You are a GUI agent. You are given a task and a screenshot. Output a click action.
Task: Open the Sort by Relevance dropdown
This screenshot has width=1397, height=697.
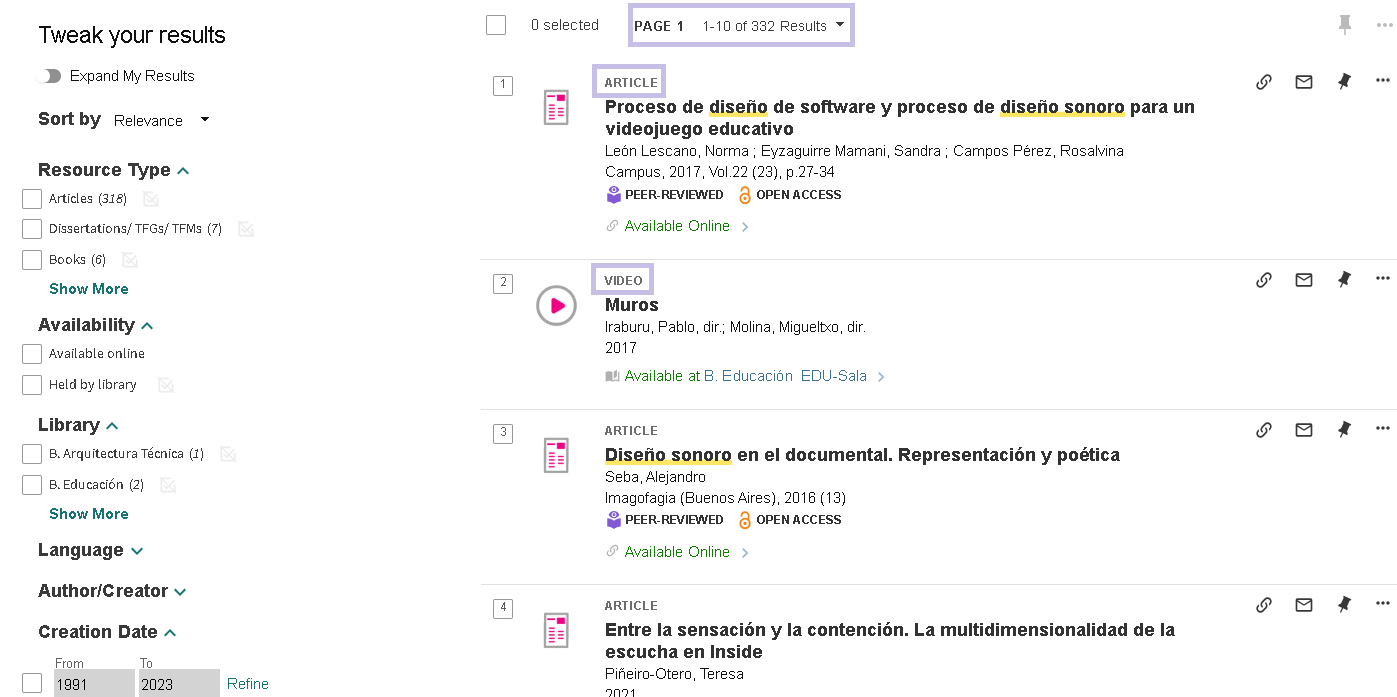pos(161,120)
